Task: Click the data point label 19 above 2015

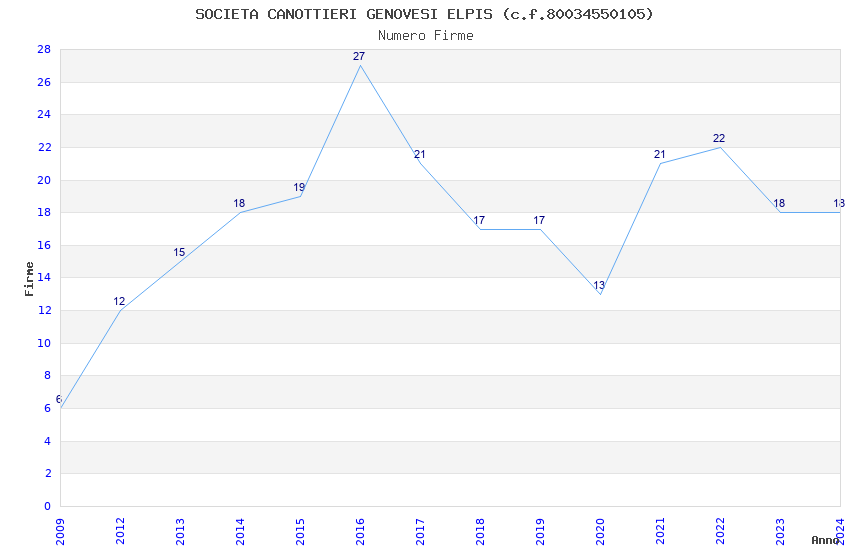Action: (299, 187)
